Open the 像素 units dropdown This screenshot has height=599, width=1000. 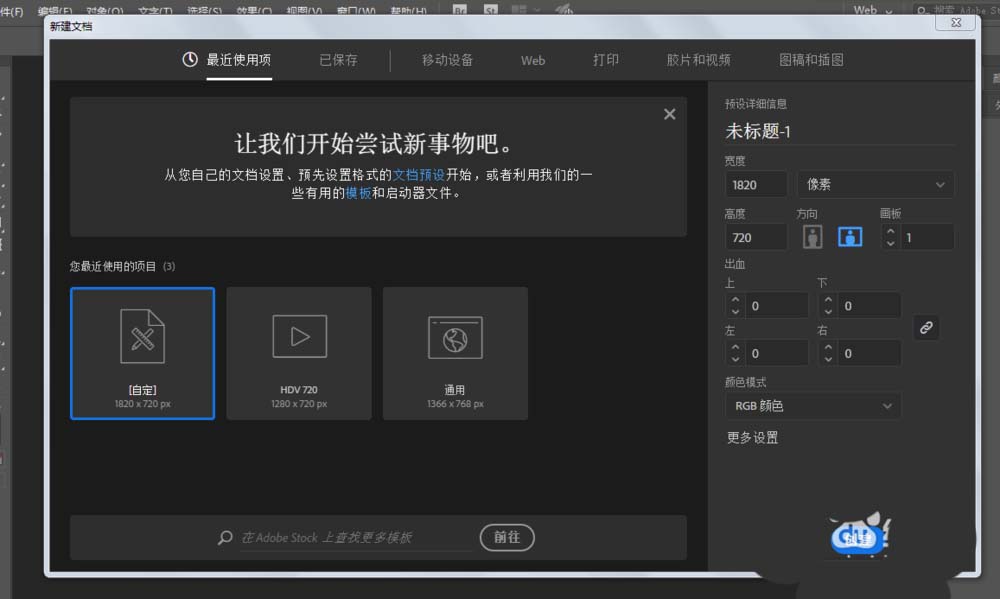click(875, 184)
